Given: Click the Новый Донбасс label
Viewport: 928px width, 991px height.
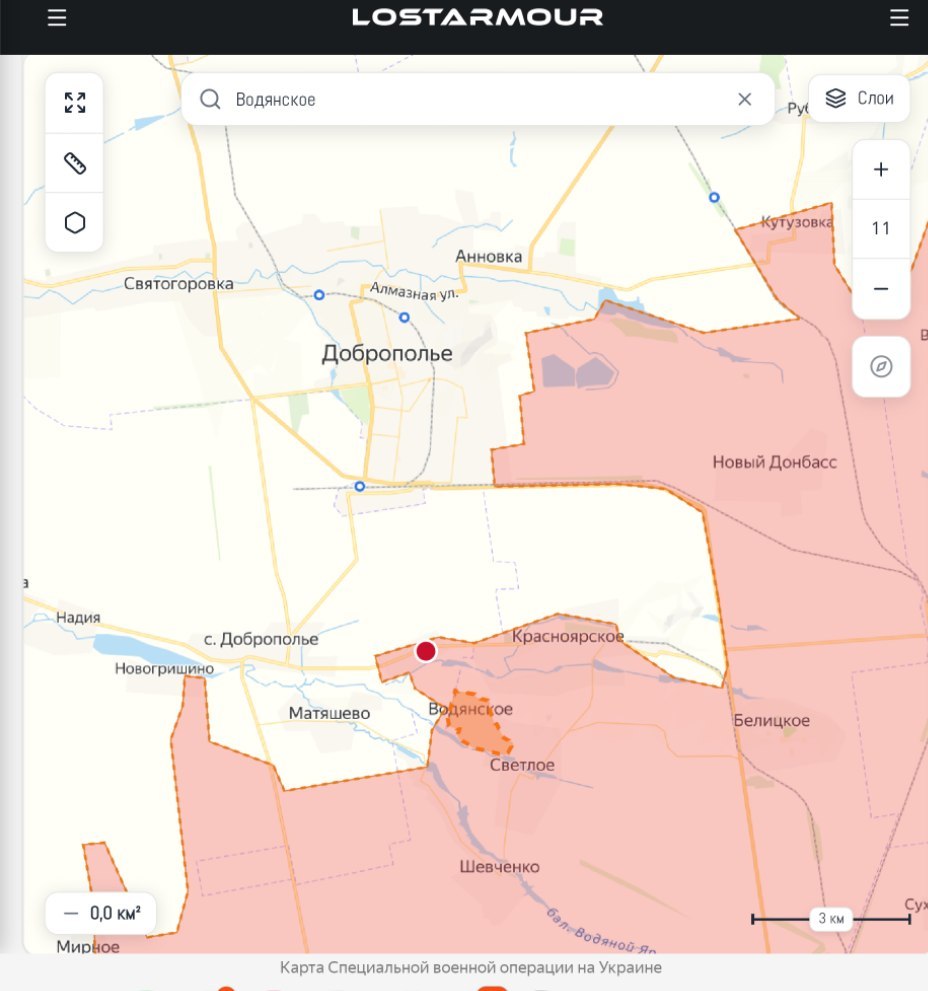Looking at the screenshot, I should [774, 462].
